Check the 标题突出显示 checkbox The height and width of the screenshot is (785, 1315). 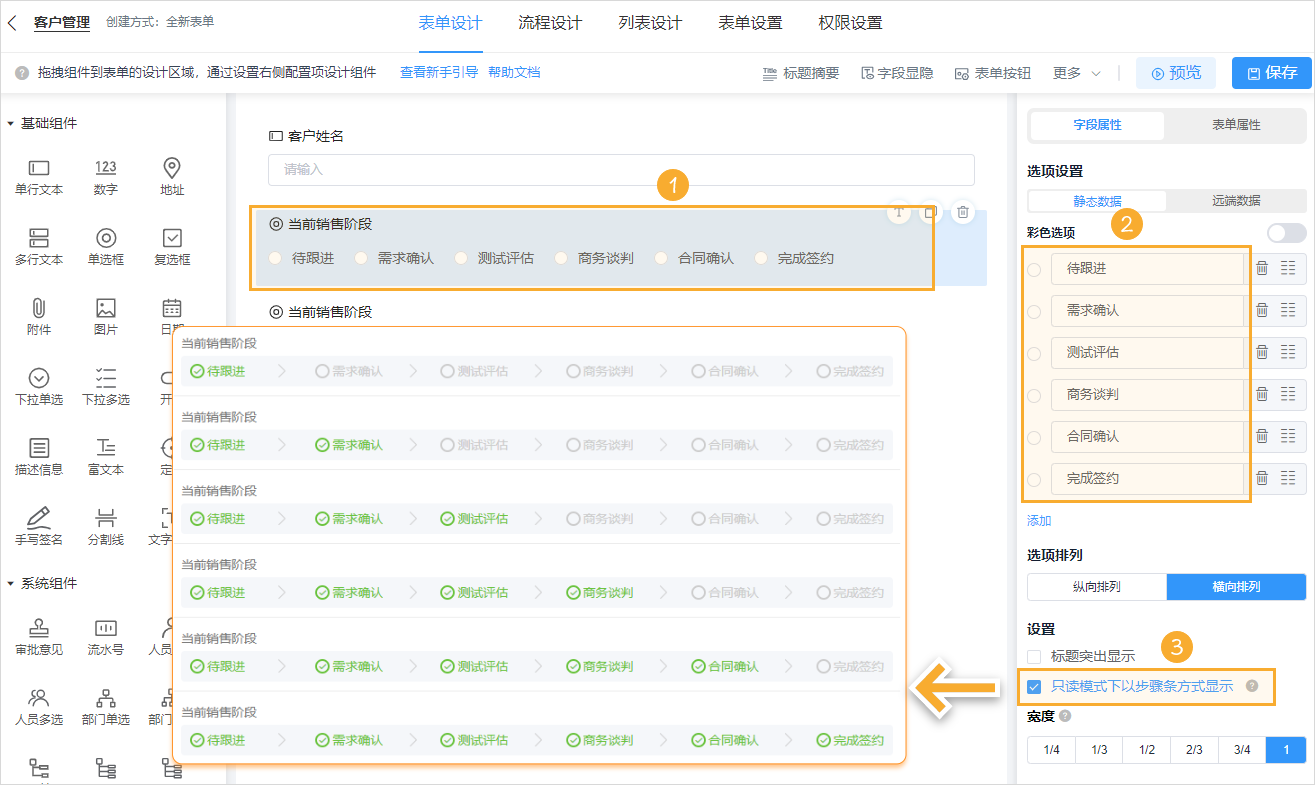tap(1035, 657)
